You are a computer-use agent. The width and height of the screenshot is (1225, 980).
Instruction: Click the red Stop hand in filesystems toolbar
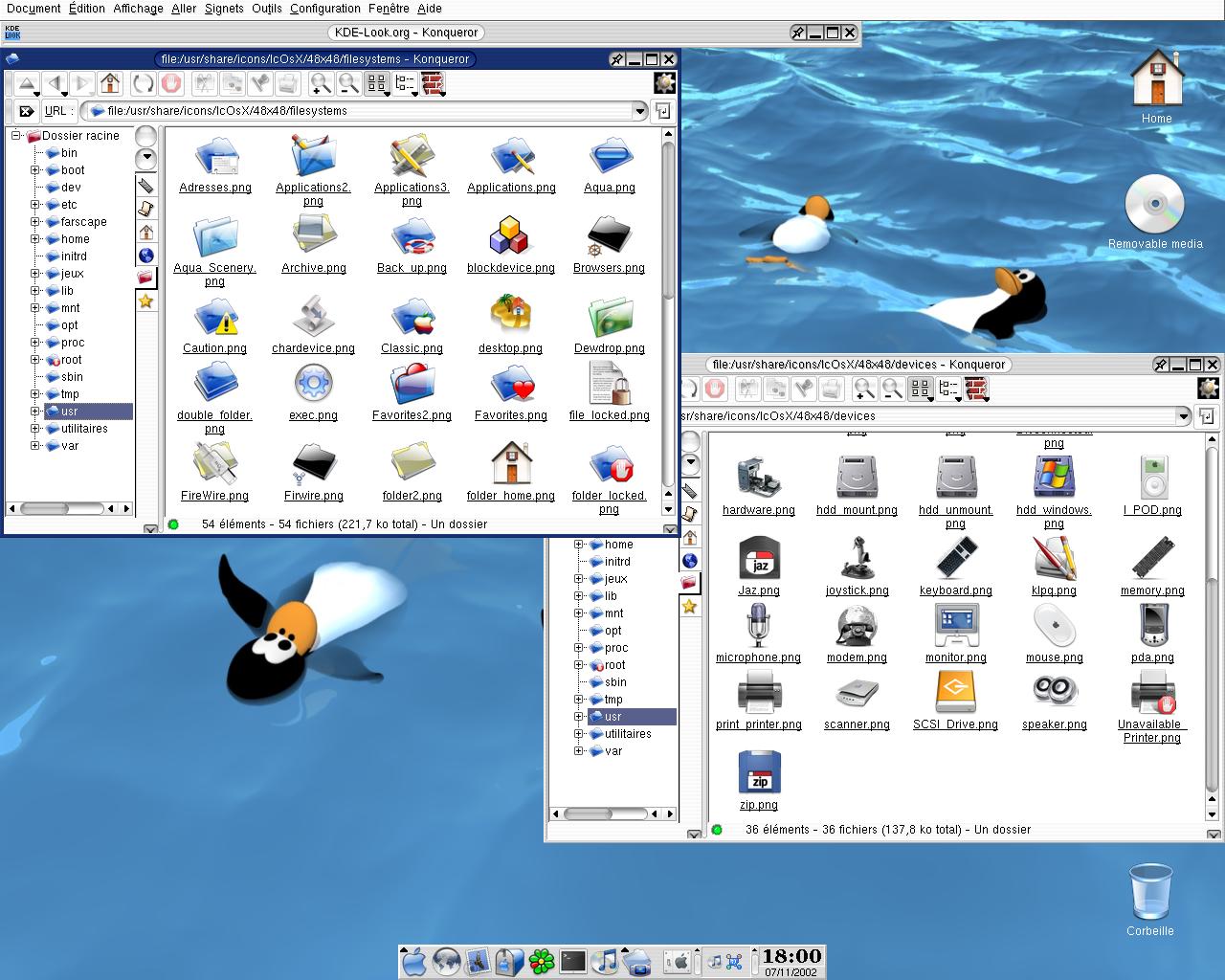pyautogui.click(x=170, y=84)
